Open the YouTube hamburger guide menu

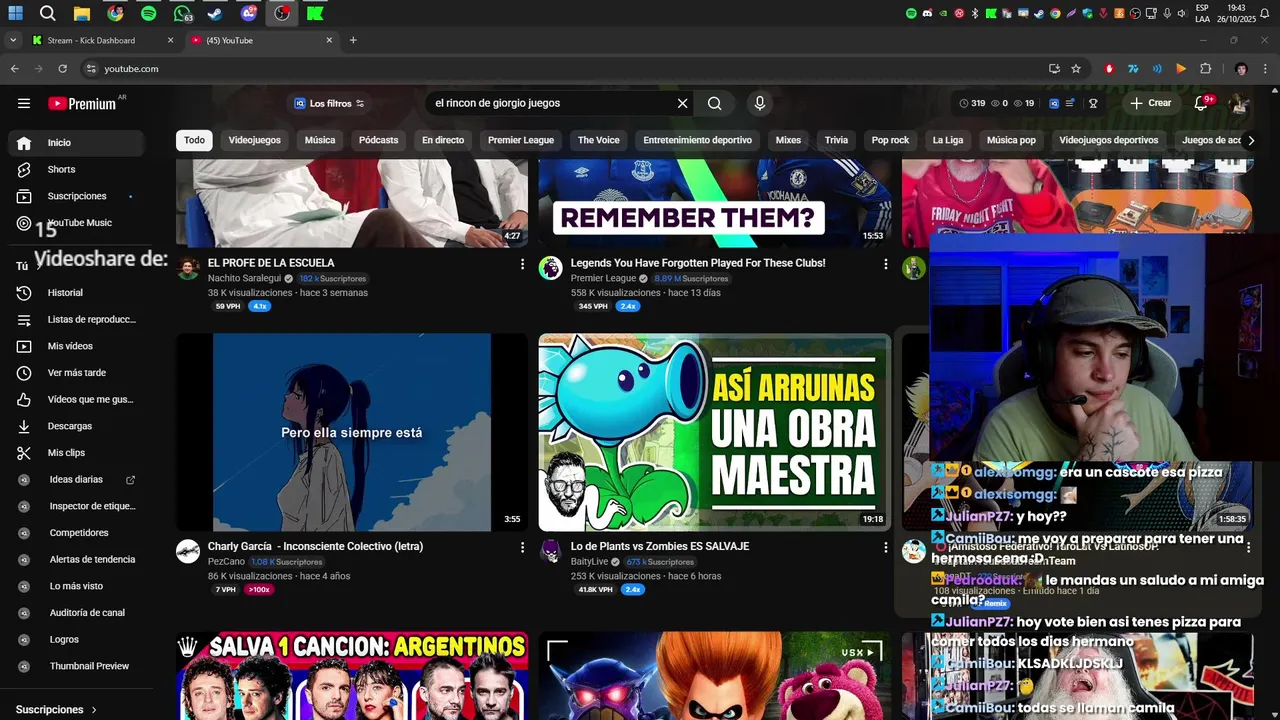24,103
